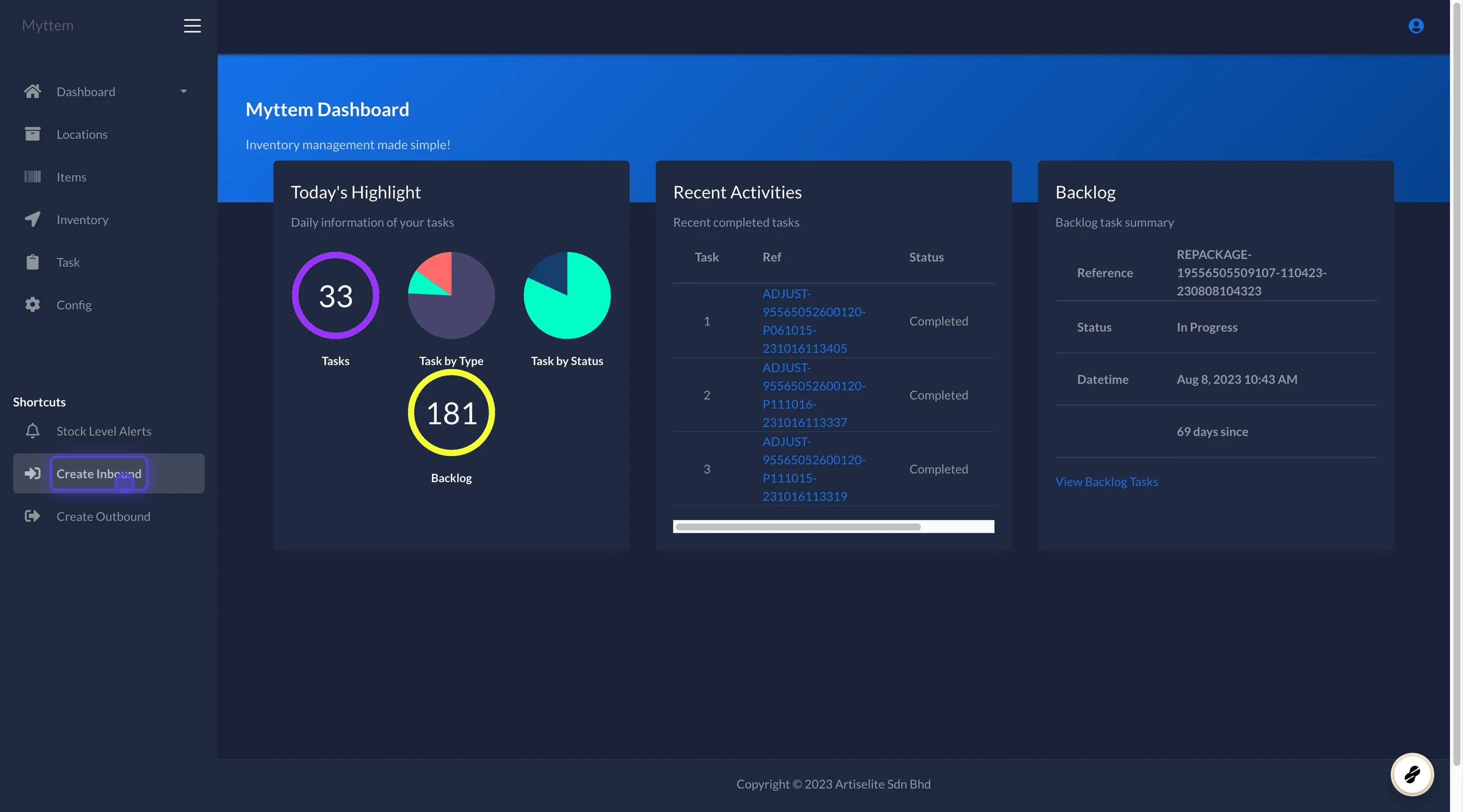Expand the Dashboard dropdown chevron
1463x812 pixels.
tap(183, 91)
